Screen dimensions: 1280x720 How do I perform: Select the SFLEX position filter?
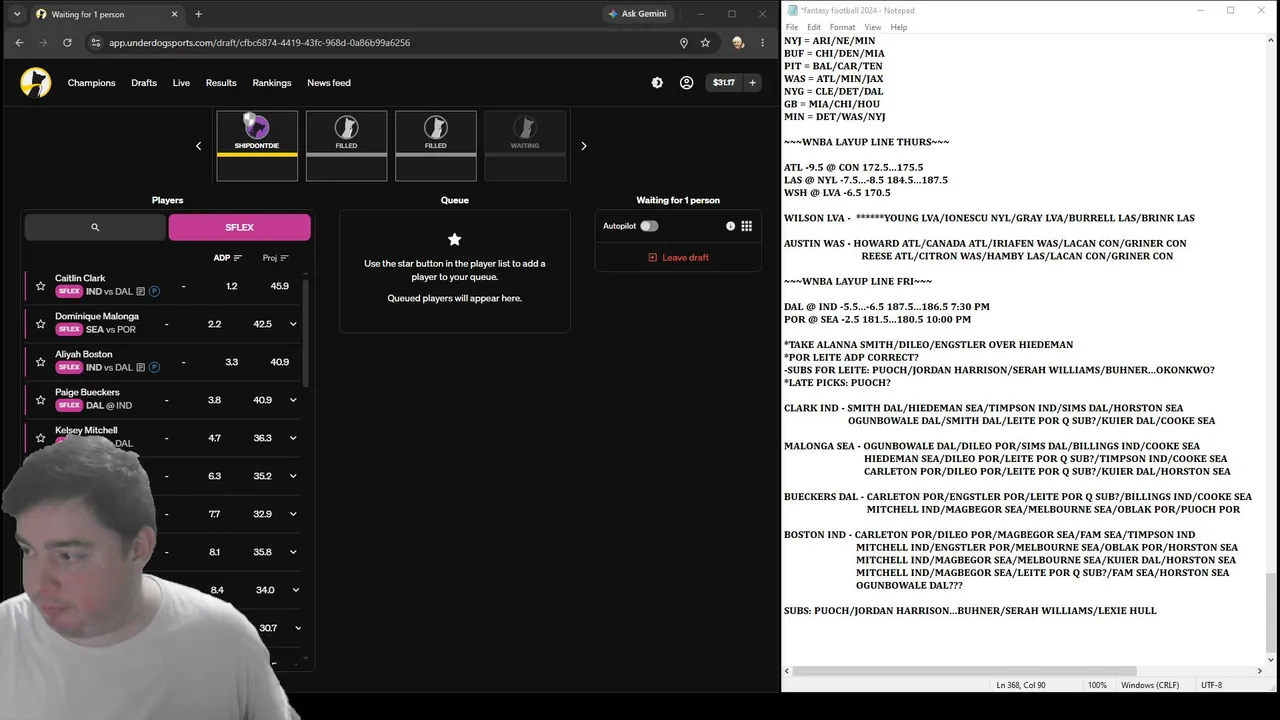239,227
